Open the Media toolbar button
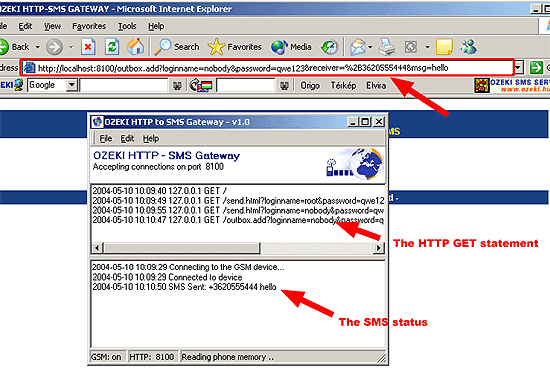The width and height of the screenshot is (550, 371). [x=291, y=47]
